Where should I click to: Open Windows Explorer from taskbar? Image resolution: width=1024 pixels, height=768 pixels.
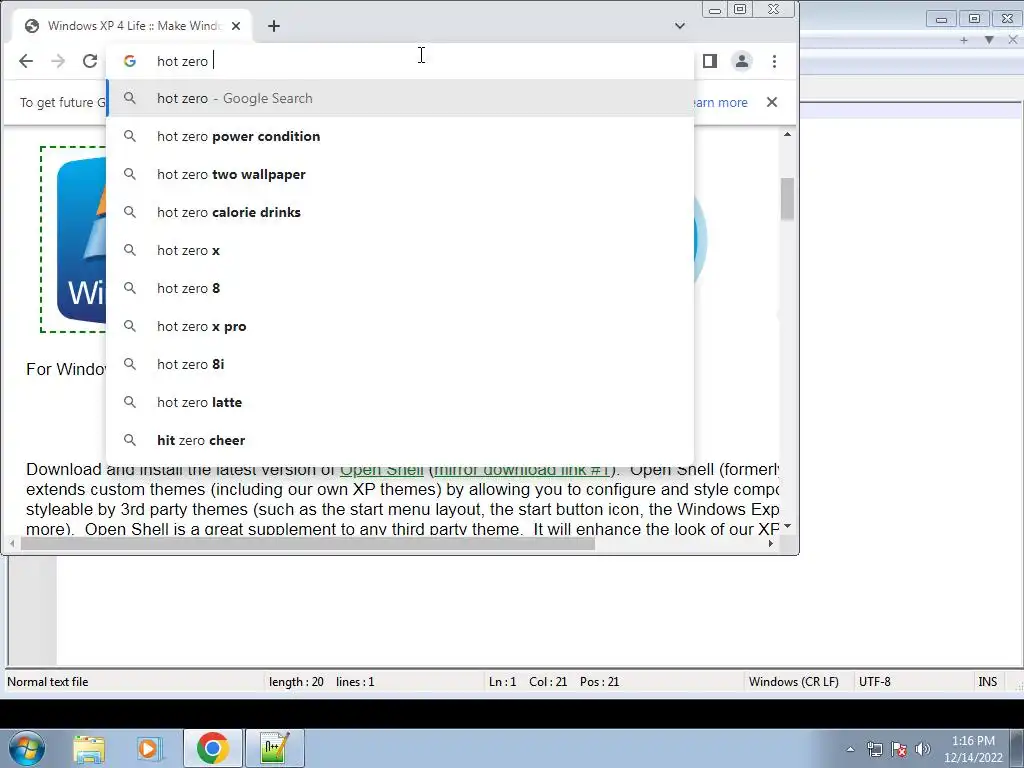click(x=89, y=748)
